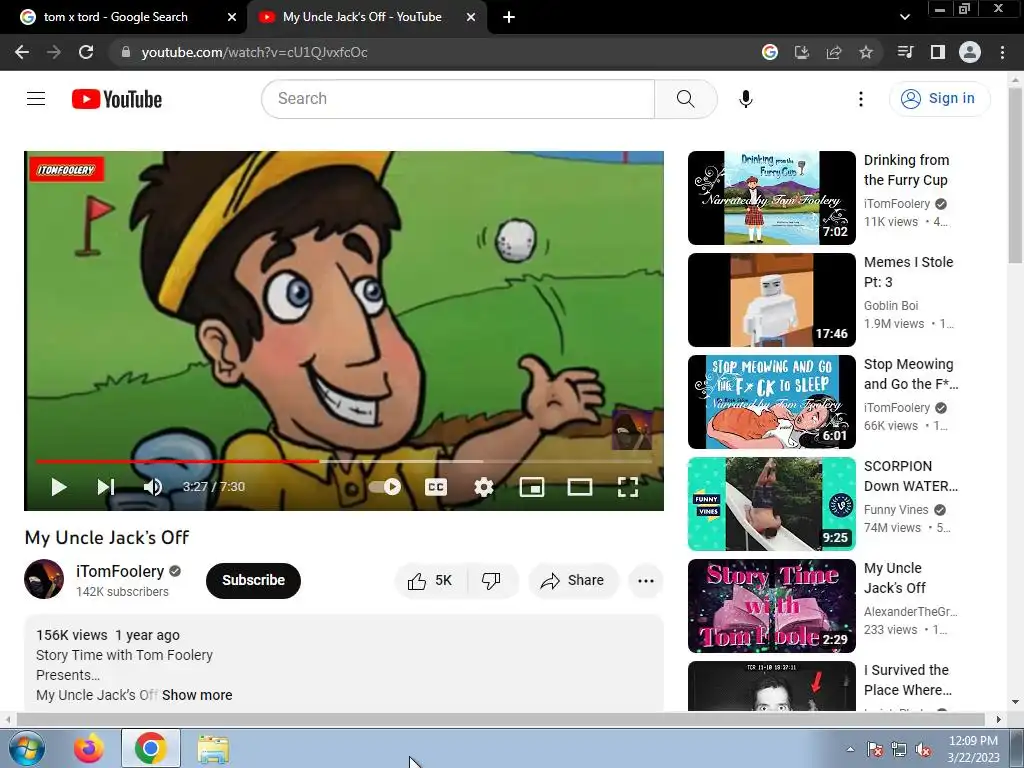Launch Firefox from the taskbar
Image resolution: width=1024 pixels, height=768 pixels.
pos(88,748)
